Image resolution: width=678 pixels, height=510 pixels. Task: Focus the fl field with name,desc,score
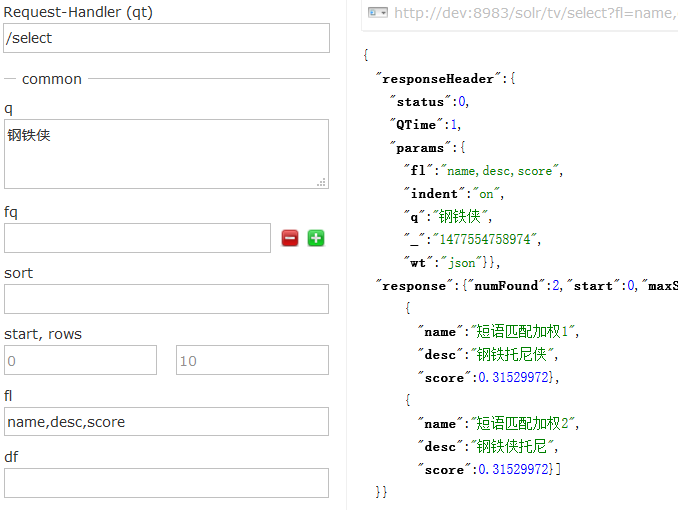click(x=166, y=421)
